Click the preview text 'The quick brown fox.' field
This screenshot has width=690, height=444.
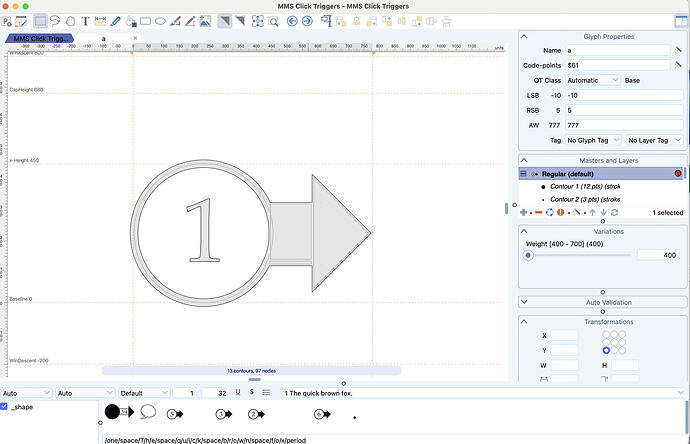pos(483,393)
